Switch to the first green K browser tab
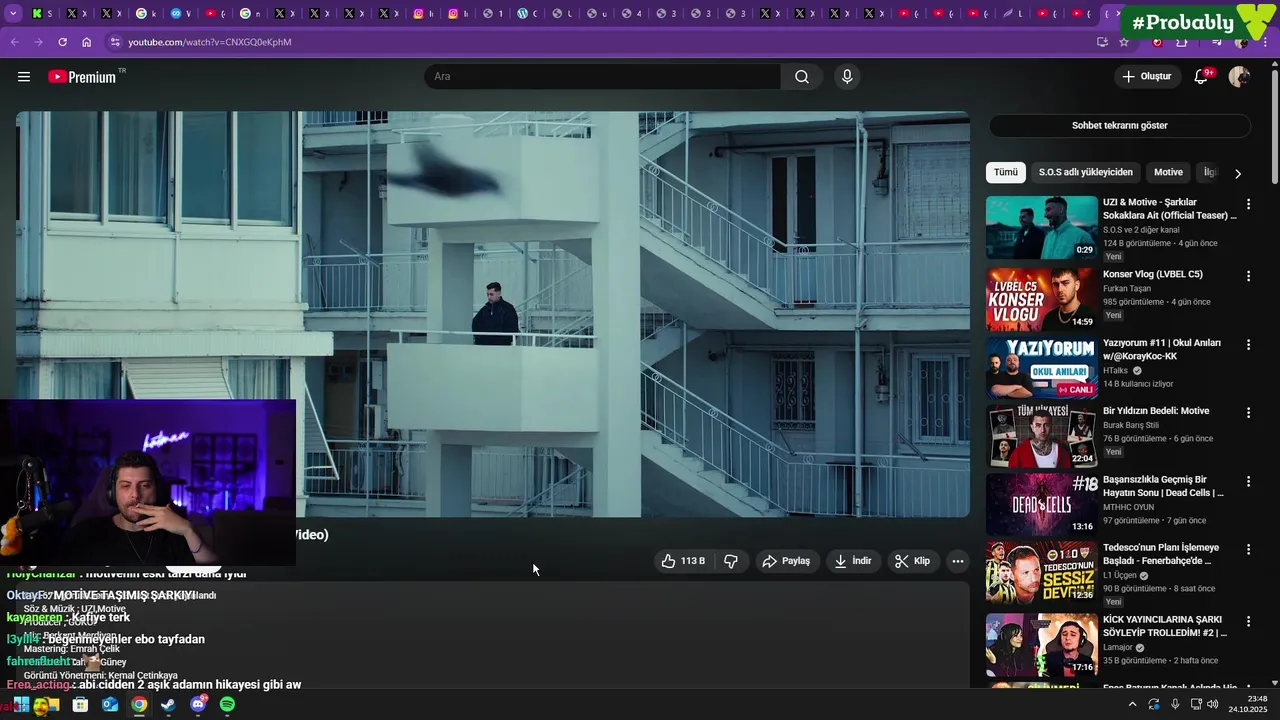The width and height of the screenshot is (1280, 720). pyautogui.click(x=42, y=14)
